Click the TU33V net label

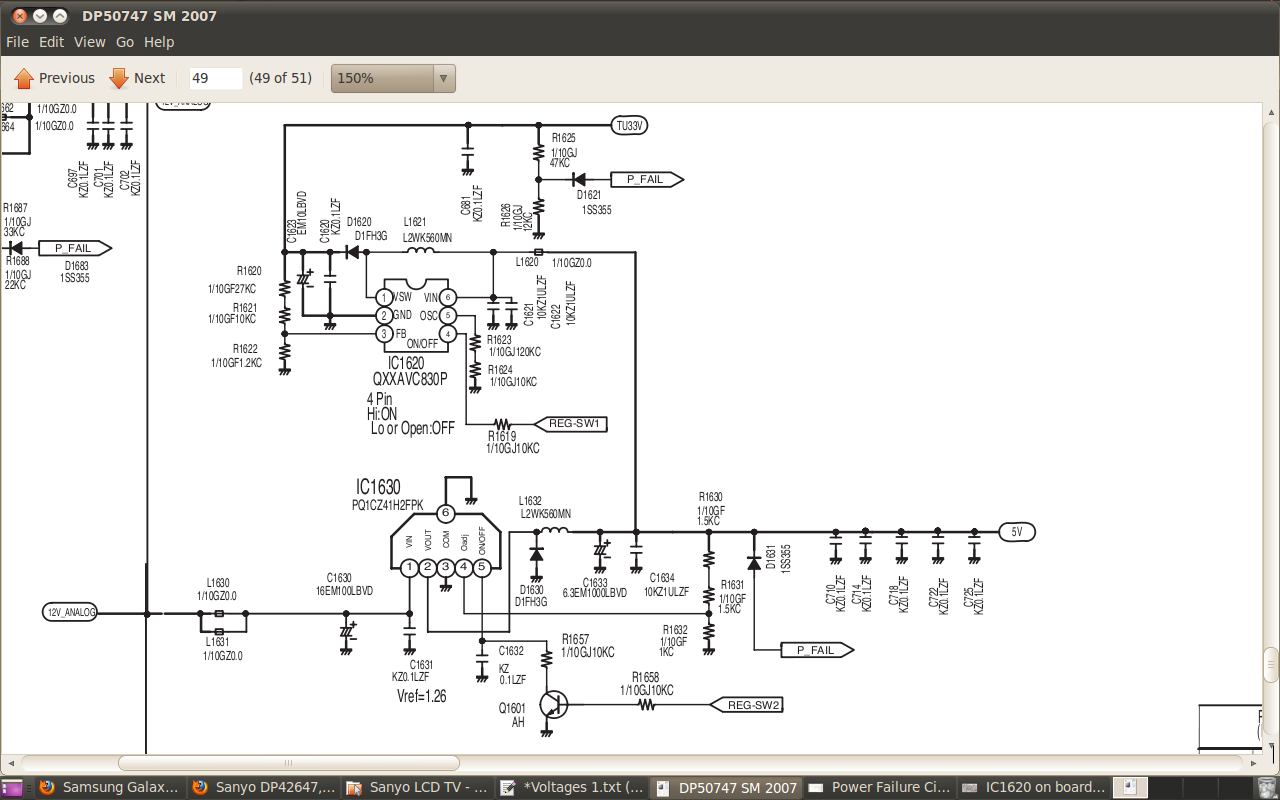[x=629, y=125]
